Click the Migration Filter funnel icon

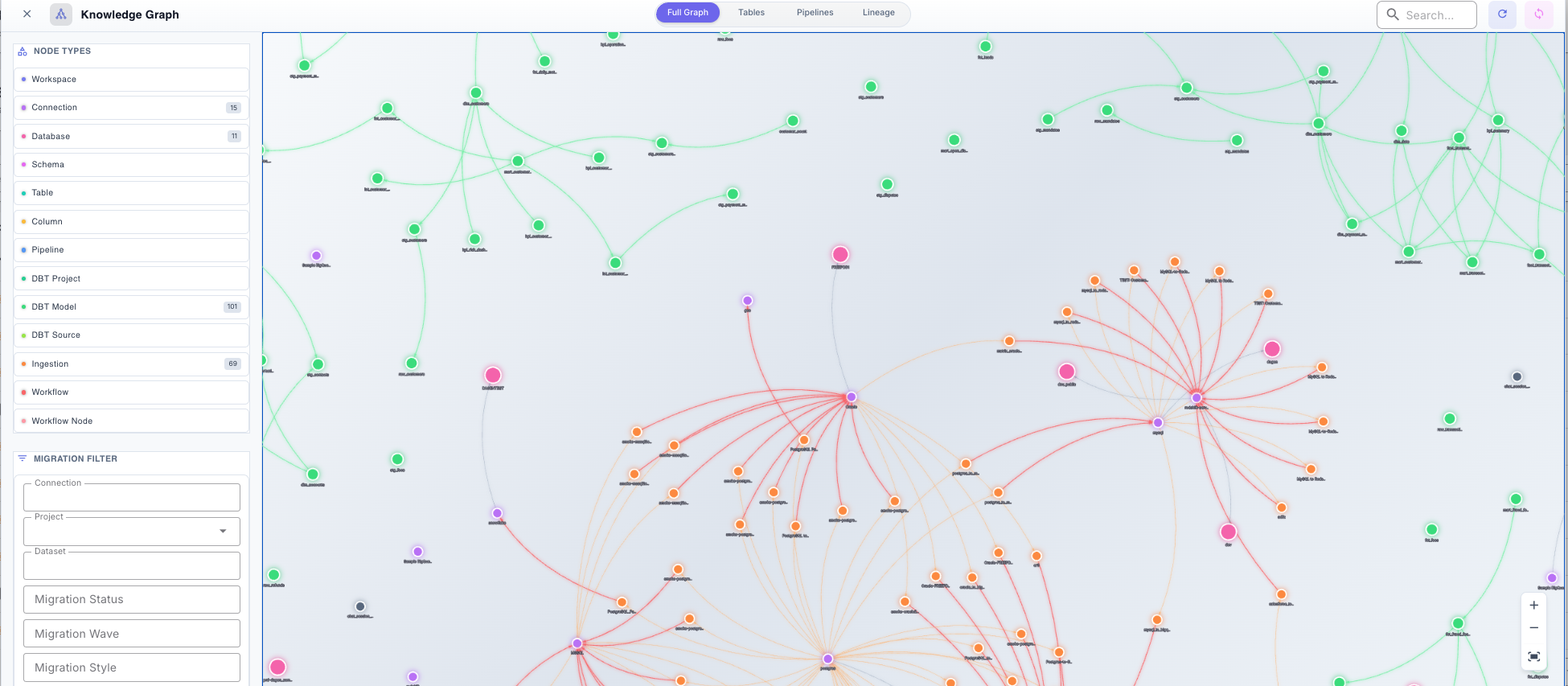(x=23, y=458)
